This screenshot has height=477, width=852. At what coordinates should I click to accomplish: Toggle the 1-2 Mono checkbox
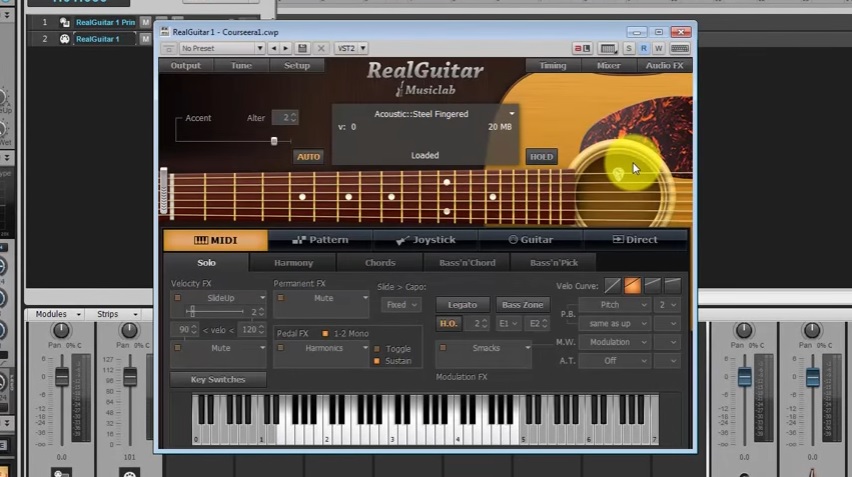pyautogui.click(x=325, y=334)
